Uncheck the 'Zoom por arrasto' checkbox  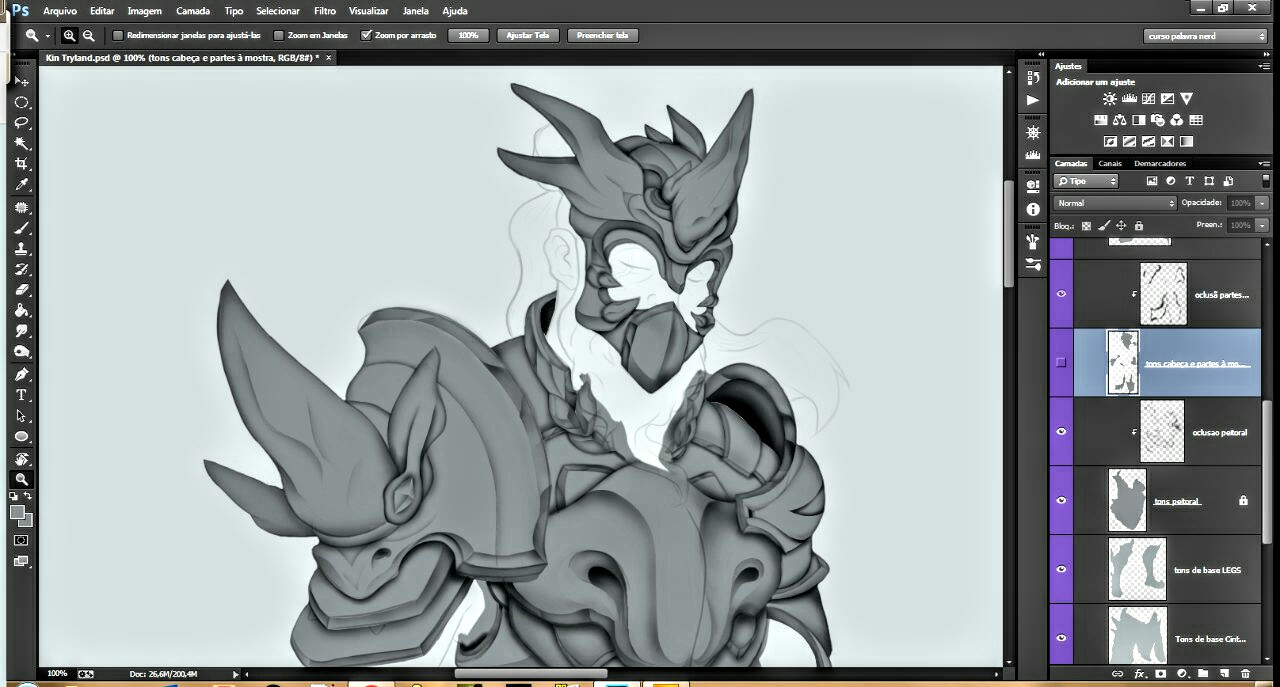click(366, 35)
